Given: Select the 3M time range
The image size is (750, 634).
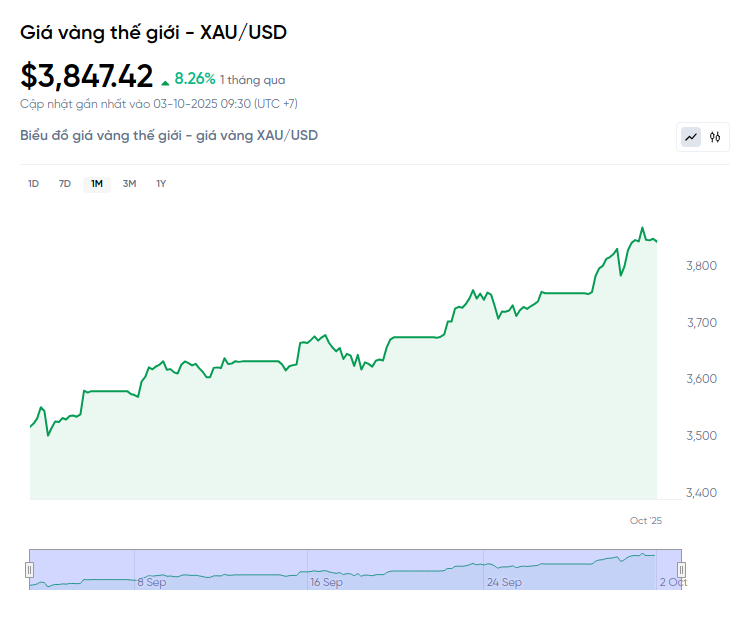Looking at the screenshot, I should tap(129, 183).
